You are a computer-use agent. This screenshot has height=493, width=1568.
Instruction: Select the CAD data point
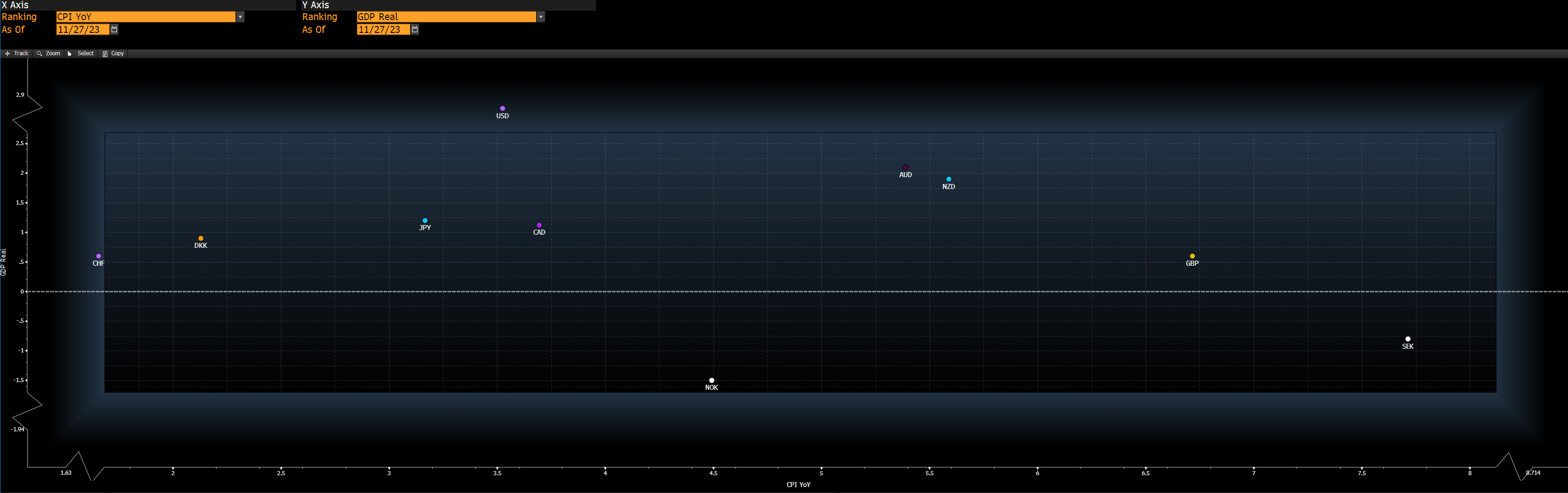click(539, 225)
